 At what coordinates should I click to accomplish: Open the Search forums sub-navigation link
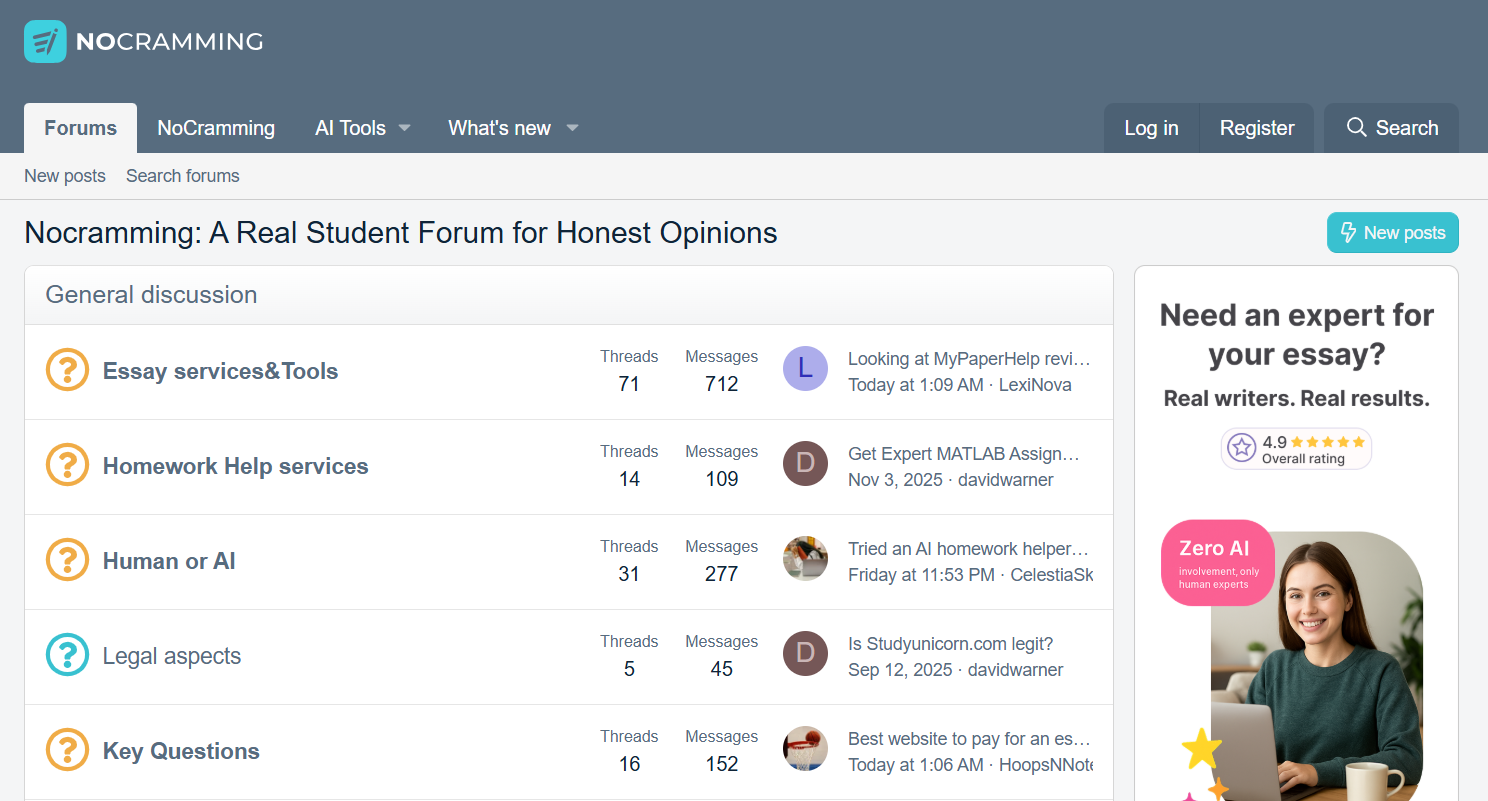pyautogui.click(x=182, y=176)
